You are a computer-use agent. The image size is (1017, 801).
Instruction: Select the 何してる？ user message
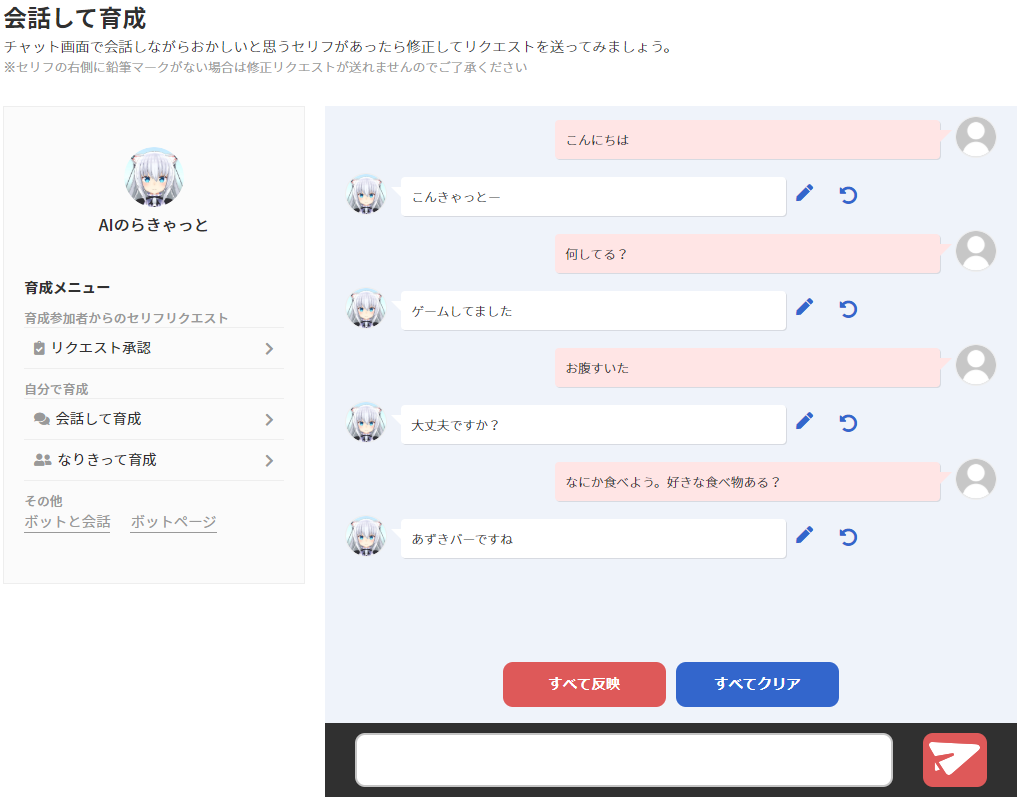747,254
